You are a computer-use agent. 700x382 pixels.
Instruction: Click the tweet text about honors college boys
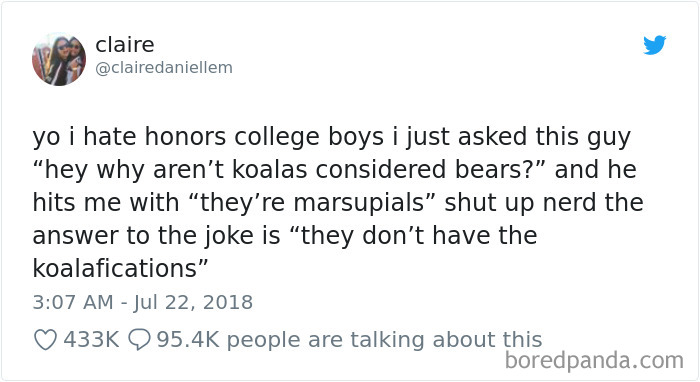point(338,203)
